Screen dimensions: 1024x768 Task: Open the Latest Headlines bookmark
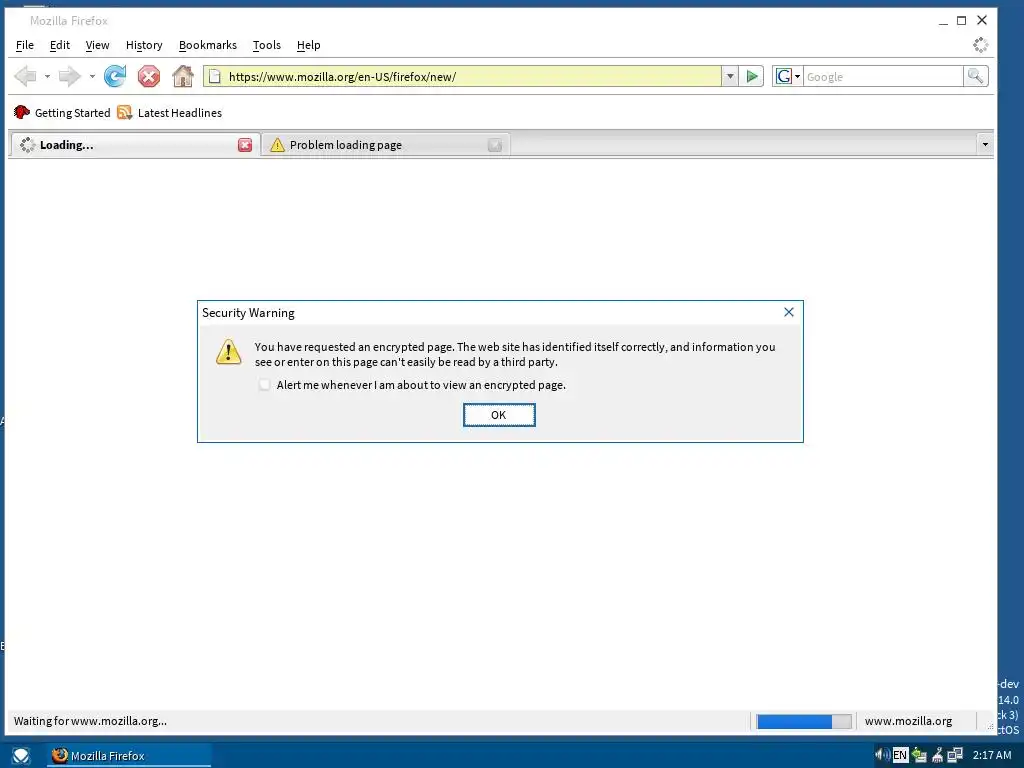(170, 112)
